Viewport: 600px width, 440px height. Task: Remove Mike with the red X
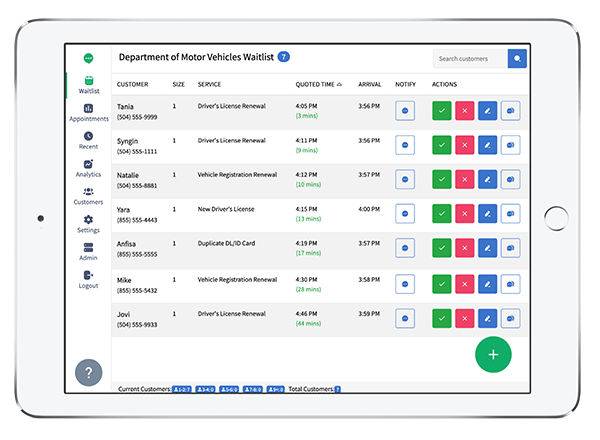(465, 284)
